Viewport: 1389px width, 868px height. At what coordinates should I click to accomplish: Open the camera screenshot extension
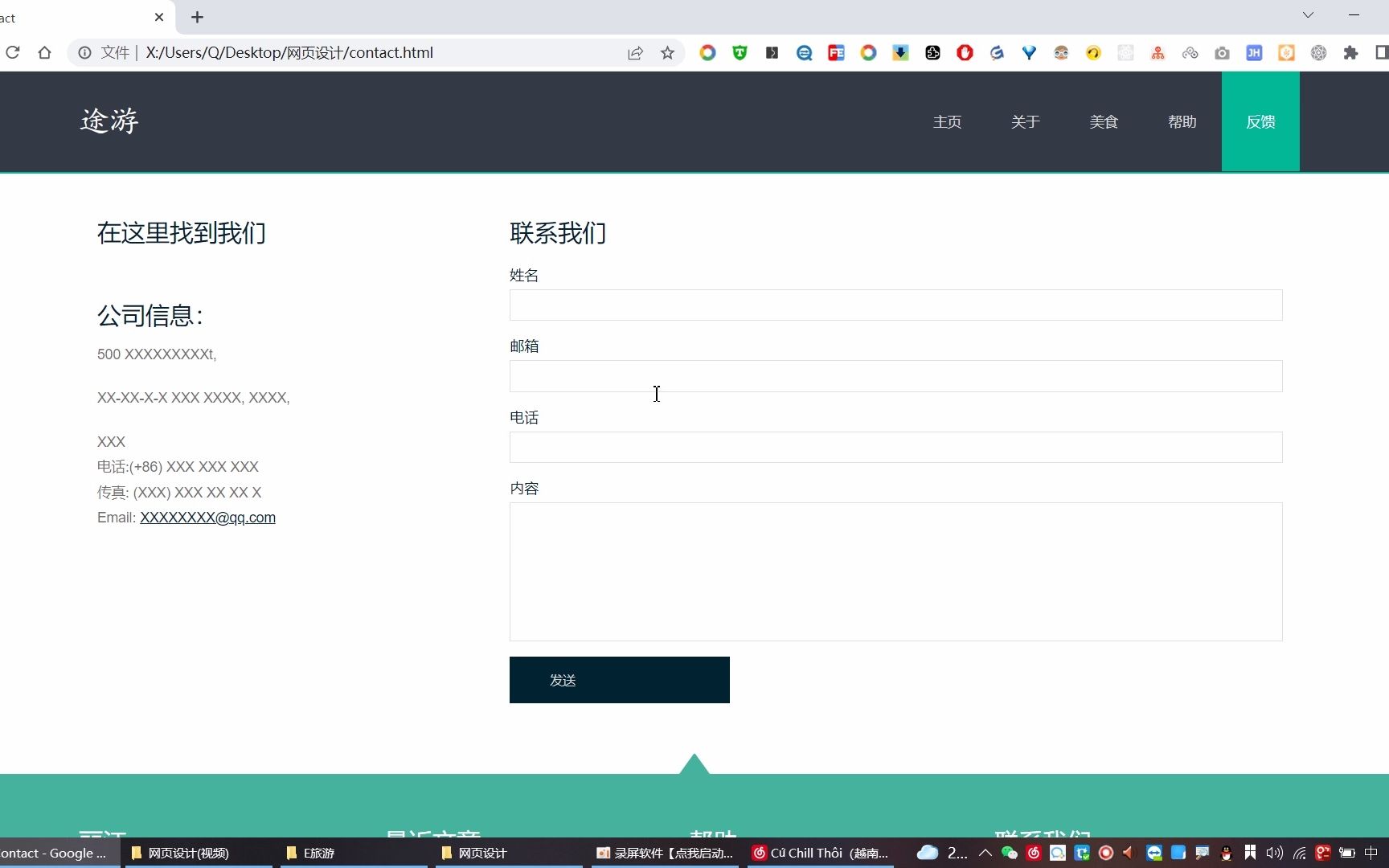tap(1222, 52)
